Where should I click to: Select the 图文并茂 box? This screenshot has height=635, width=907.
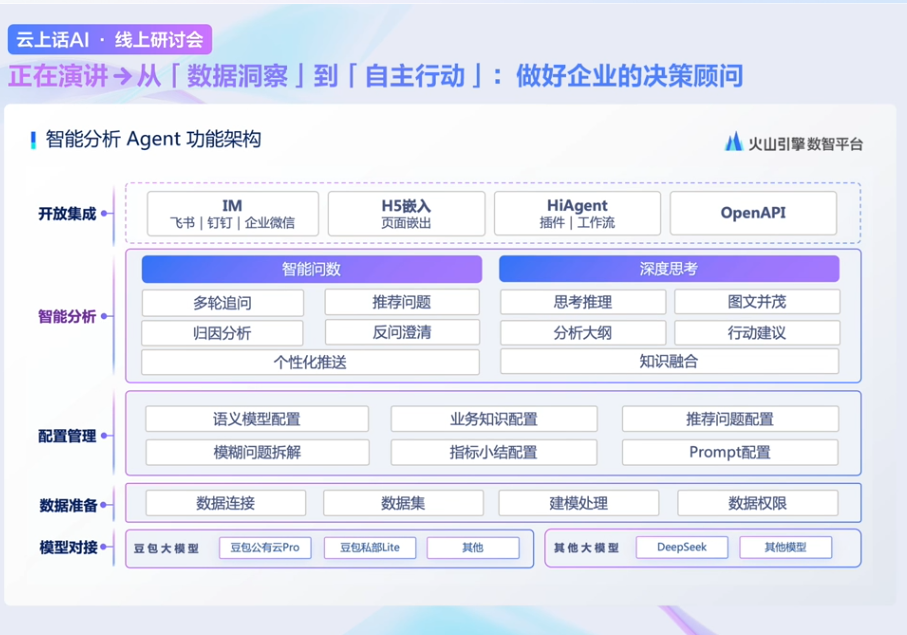coord(757,302)
